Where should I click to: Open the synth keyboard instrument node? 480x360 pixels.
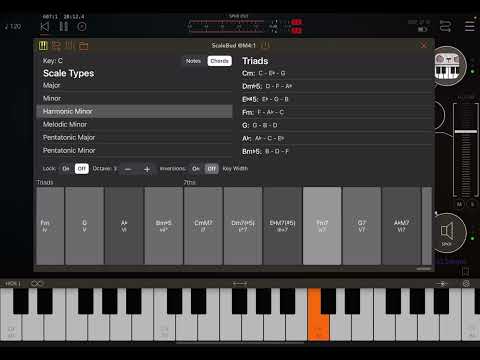pos(448,66)
